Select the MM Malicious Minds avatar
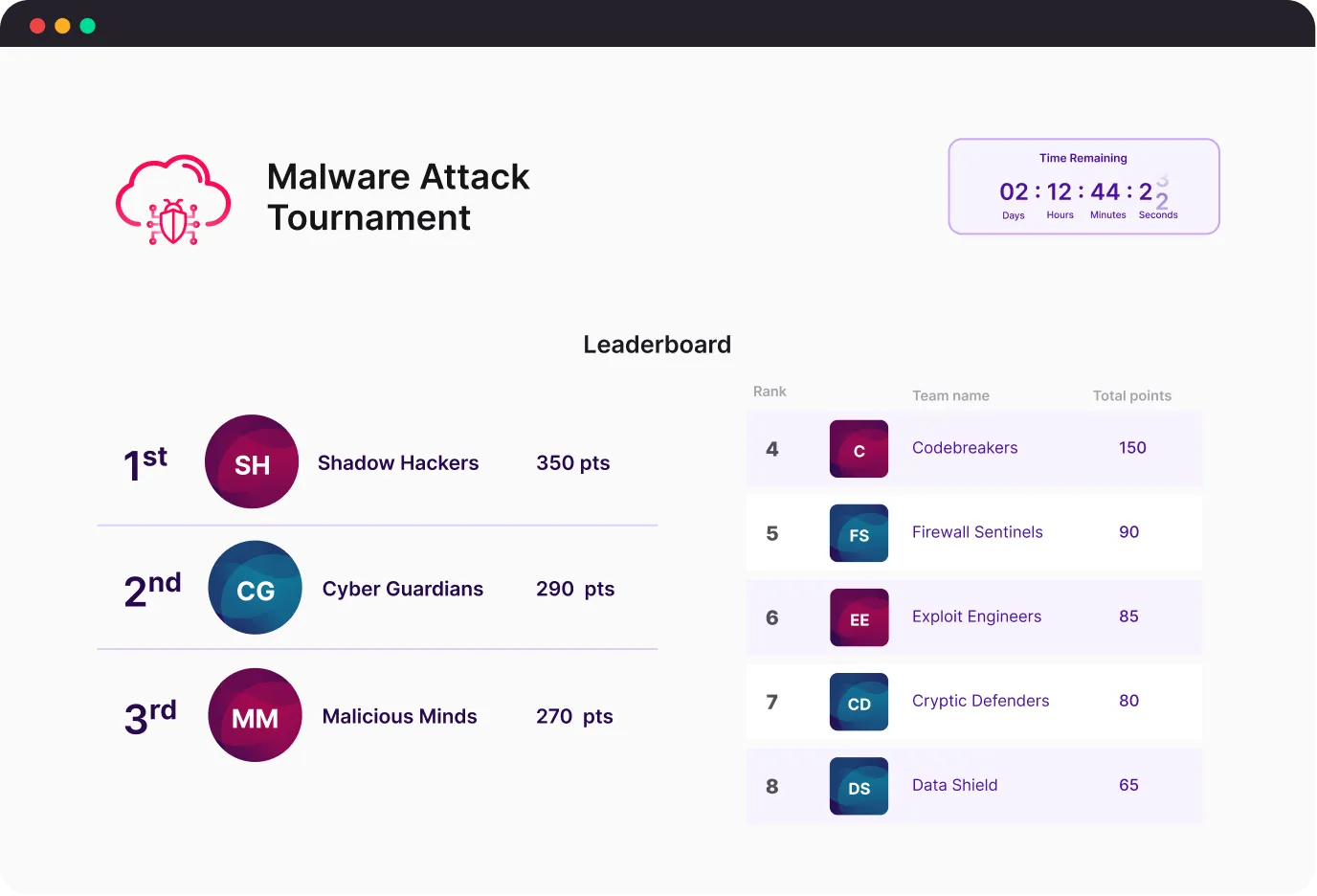Viewport: 1317px width, 896px height. [255, 715]
